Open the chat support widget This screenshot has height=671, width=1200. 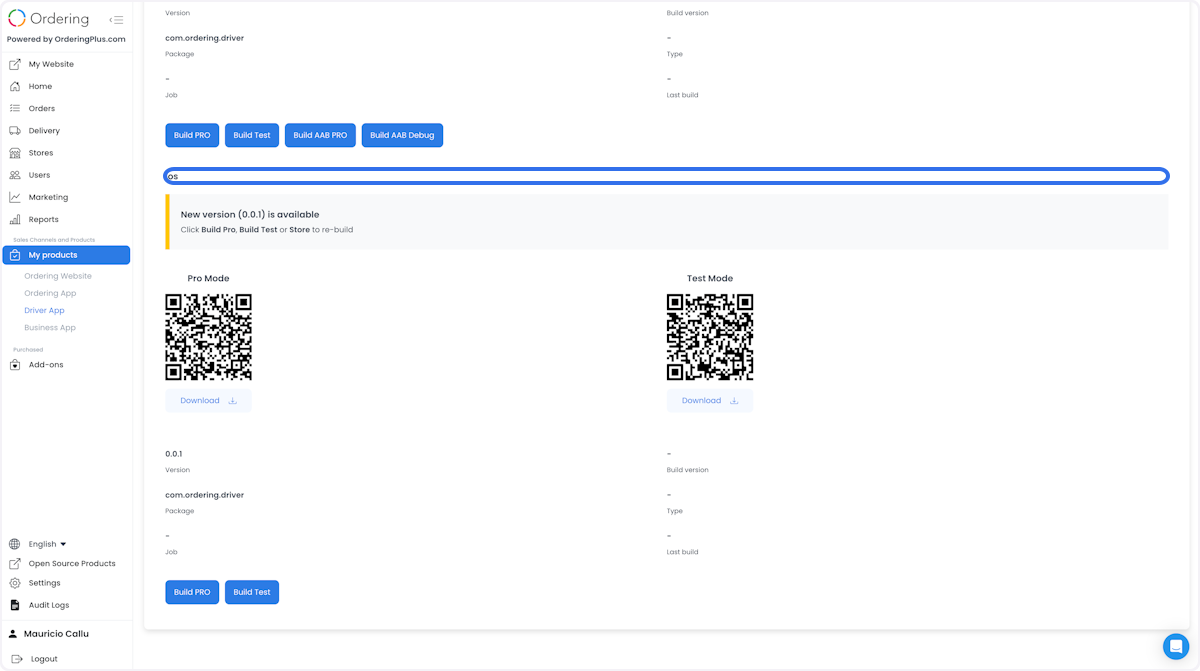(x=1176, y=646)
